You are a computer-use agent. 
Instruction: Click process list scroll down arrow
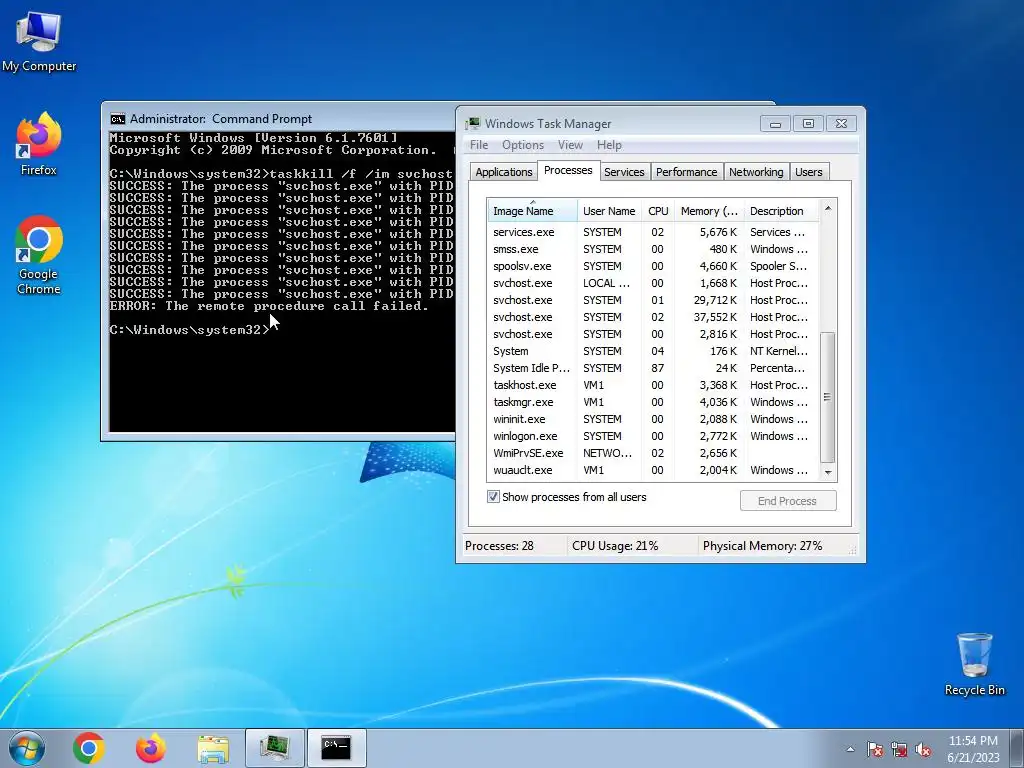[x=827, y=472]
